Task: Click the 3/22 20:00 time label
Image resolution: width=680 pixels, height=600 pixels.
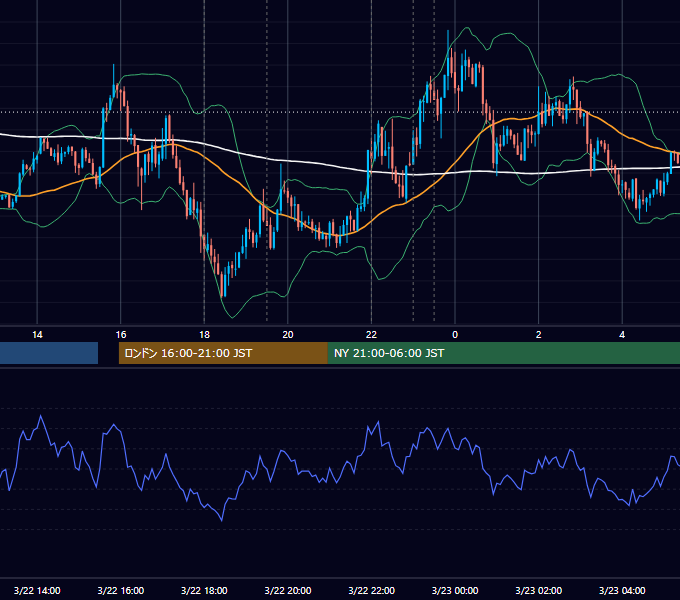Action: coord(288,590)
